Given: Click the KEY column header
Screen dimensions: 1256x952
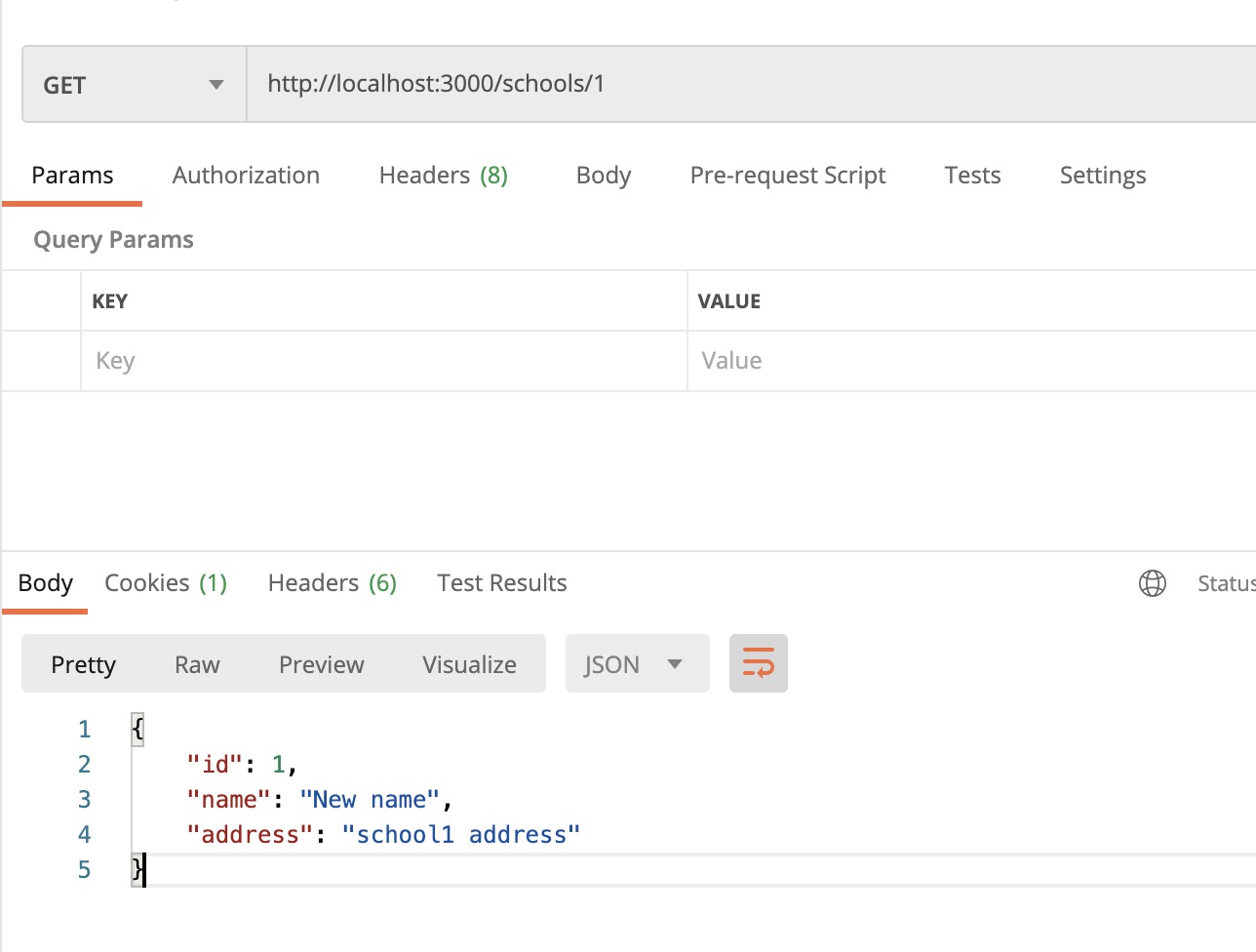Looking at the screenshot, I should 109,301.
